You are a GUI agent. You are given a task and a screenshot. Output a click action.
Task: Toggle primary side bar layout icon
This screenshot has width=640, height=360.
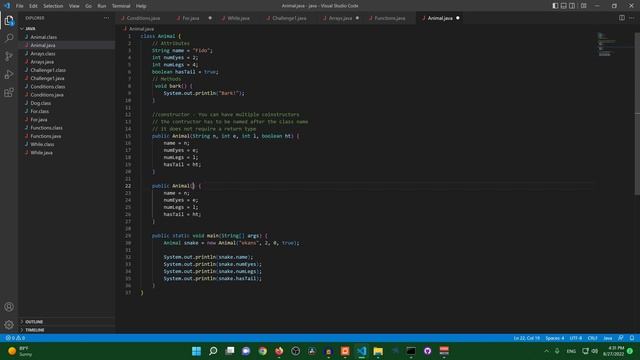(x=555, y=6)
